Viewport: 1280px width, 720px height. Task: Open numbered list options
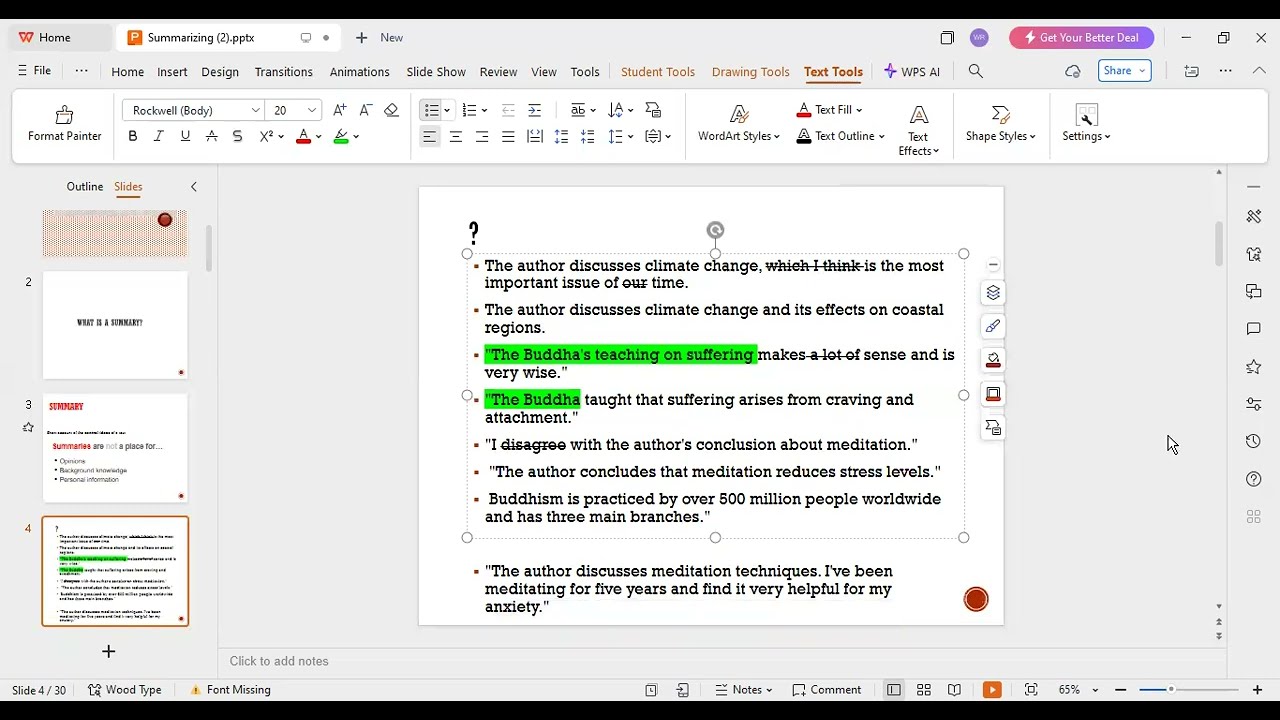pyautogui.click(x=484, y=110)
